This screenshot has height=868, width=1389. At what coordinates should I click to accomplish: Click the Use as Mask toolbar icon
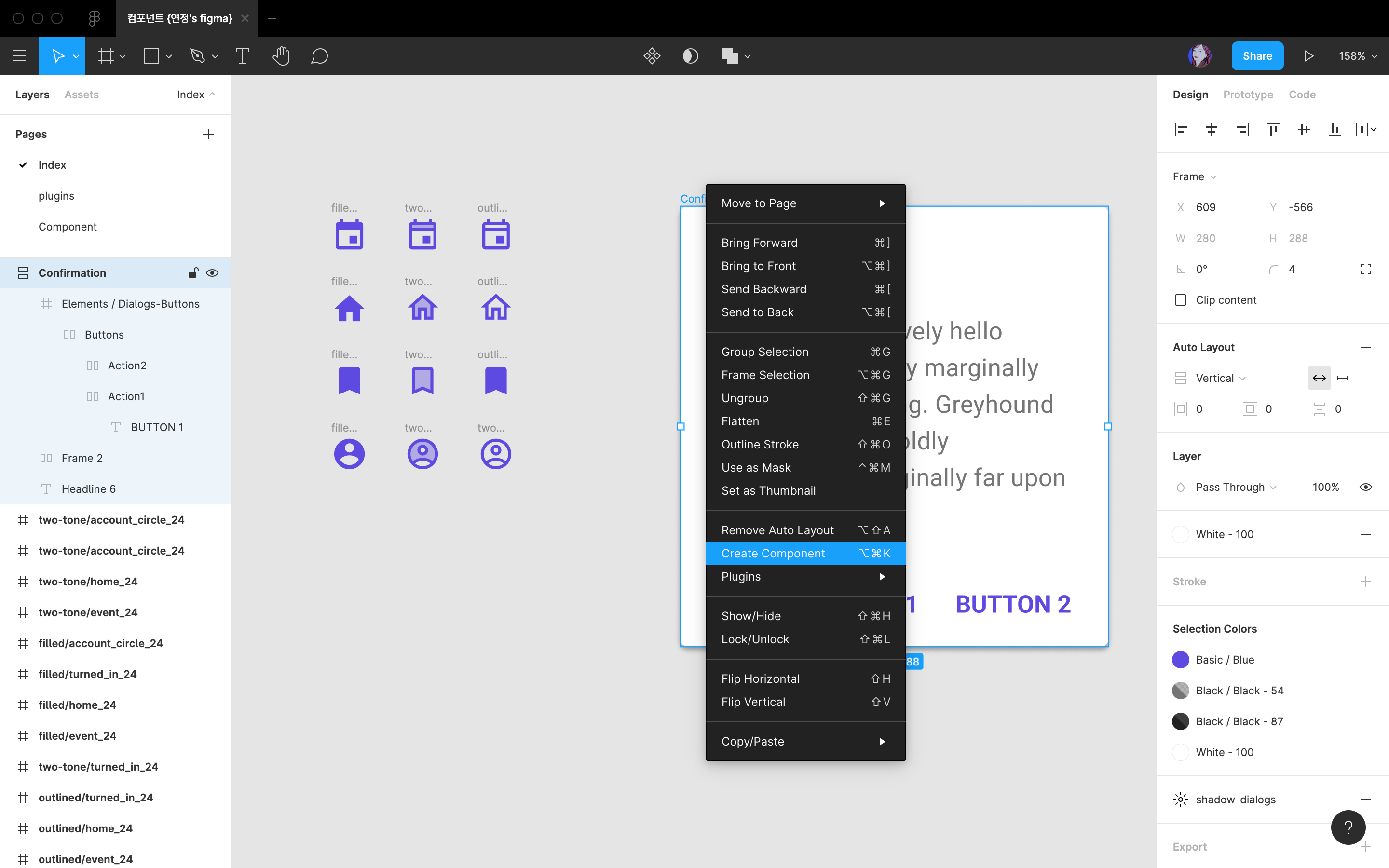[x=690, y=55]
